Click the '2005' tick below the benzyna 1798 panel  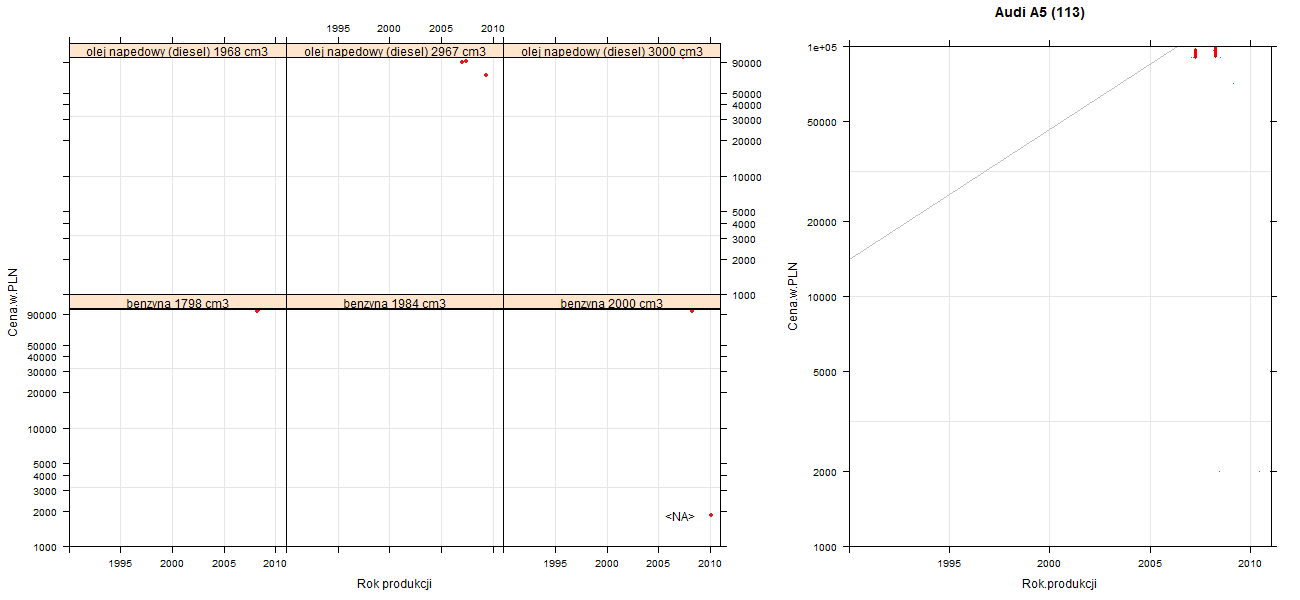point(224,564)
